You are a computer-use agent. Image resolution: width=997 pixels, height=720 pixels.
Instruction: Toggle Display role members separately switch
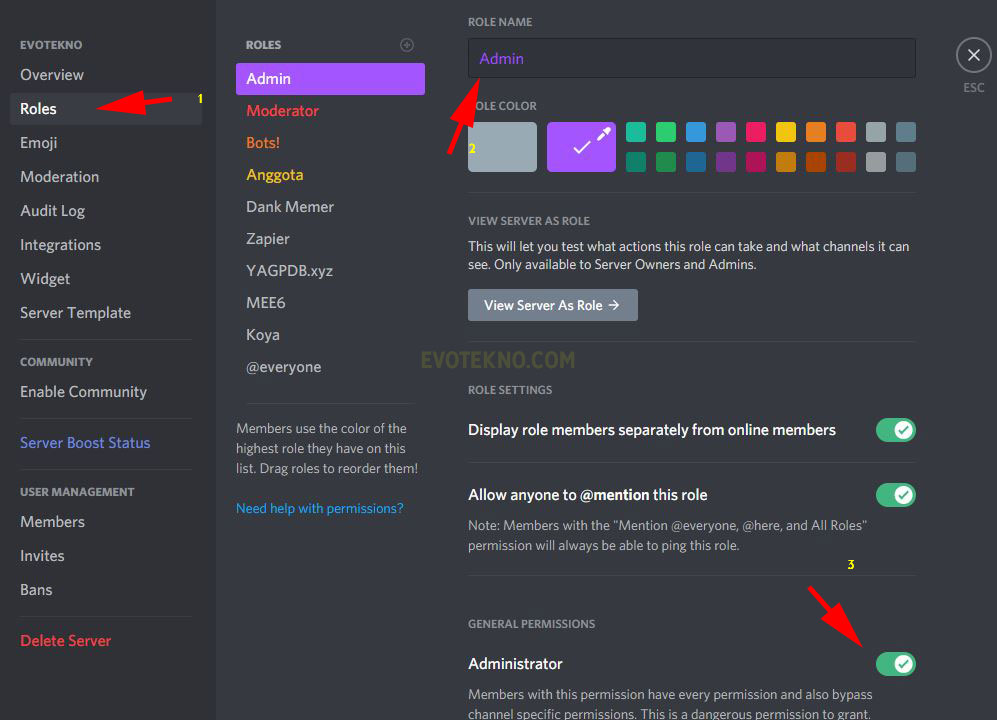[895, 430]
